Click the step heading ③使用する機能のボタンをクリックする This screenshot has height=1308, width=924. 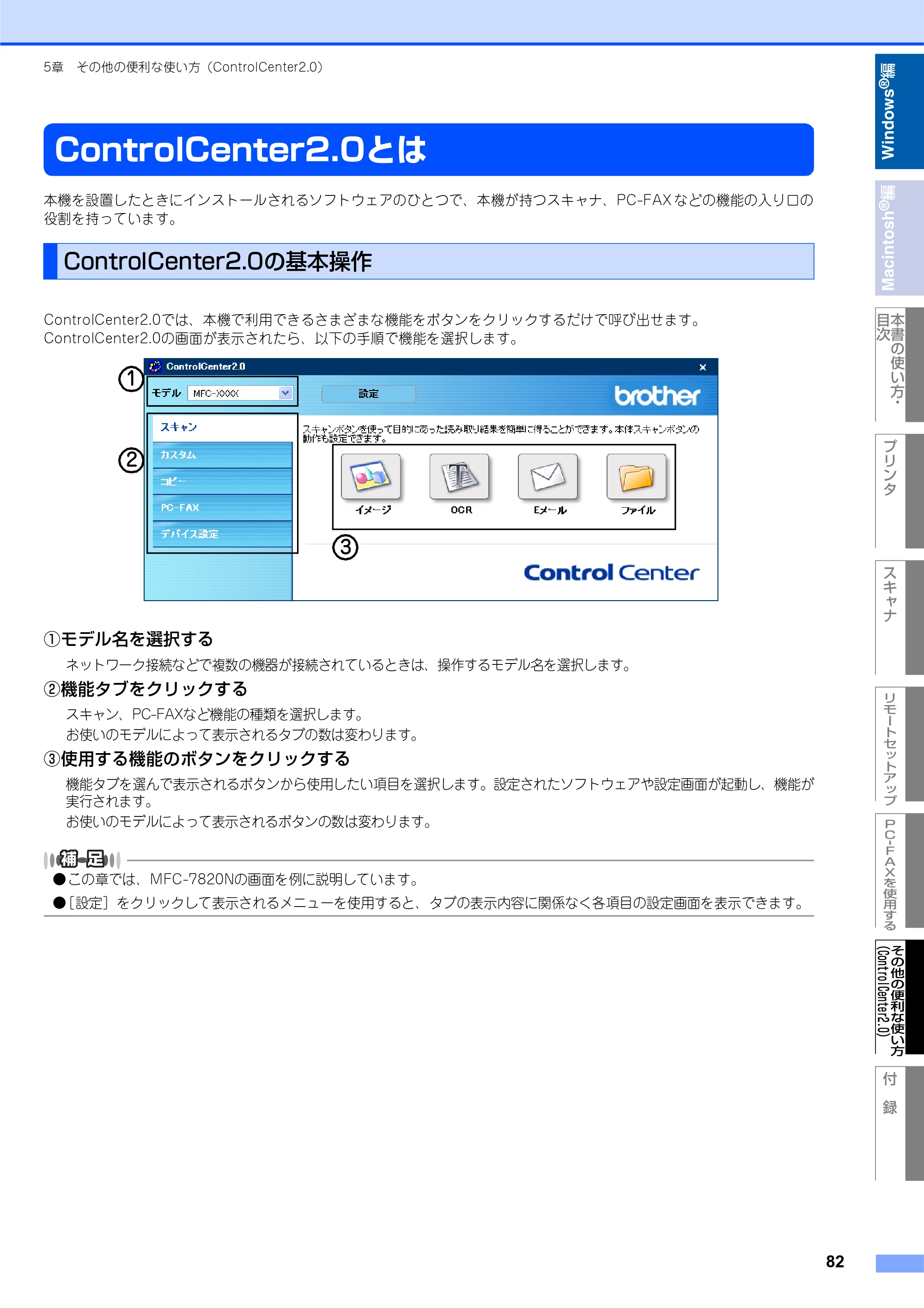(x=196, y=758)
